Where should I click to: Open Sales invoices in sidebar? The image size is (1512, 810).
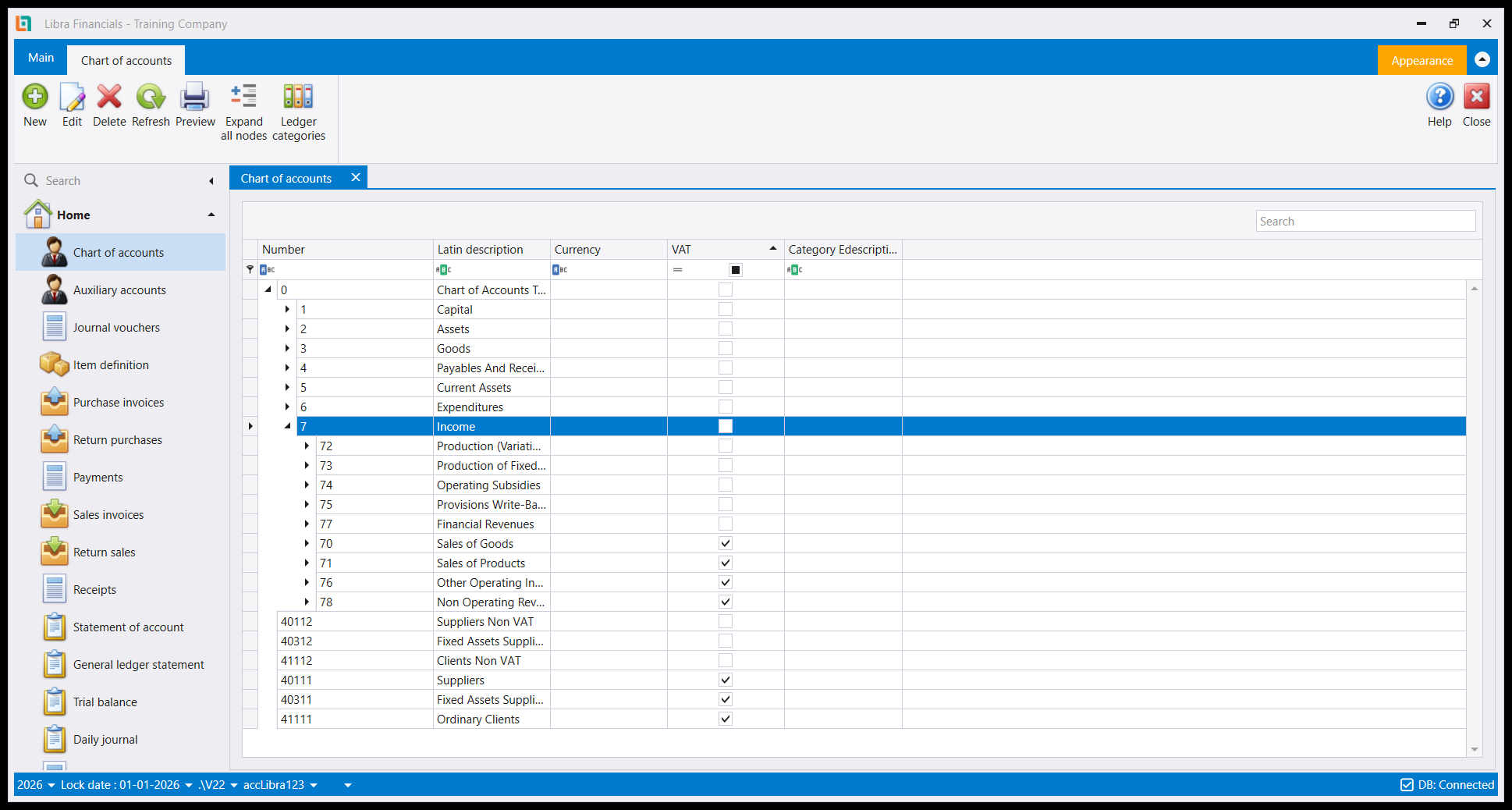click(x=120, y=515)
